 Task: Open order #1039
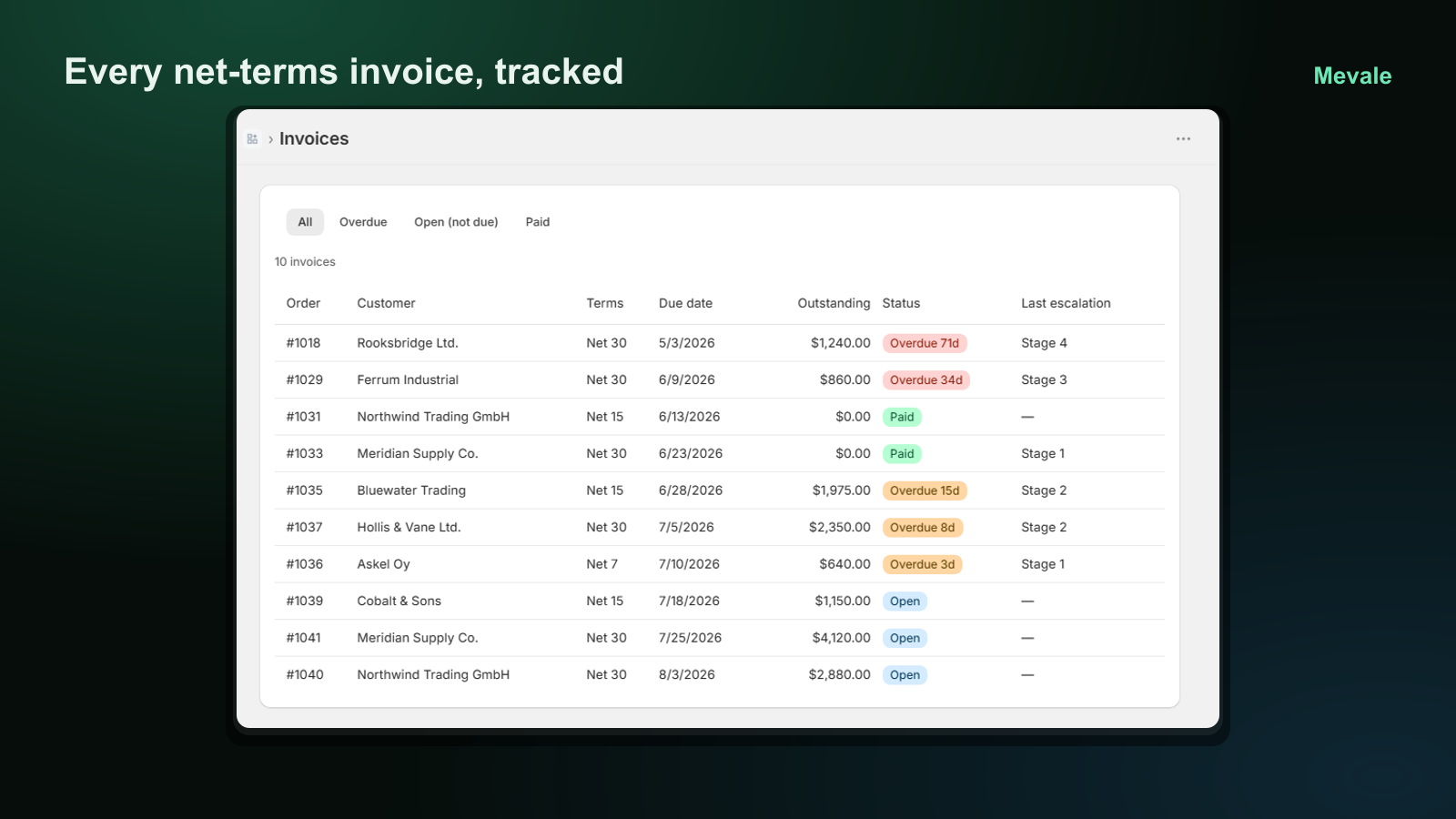305,601
